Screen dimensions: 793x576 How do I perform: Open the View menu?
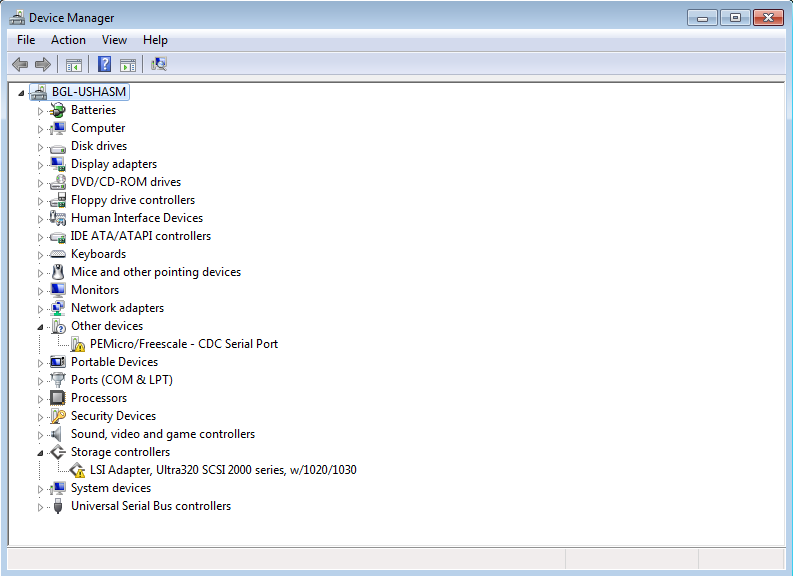pyautogui.click(x=114, y=40)
